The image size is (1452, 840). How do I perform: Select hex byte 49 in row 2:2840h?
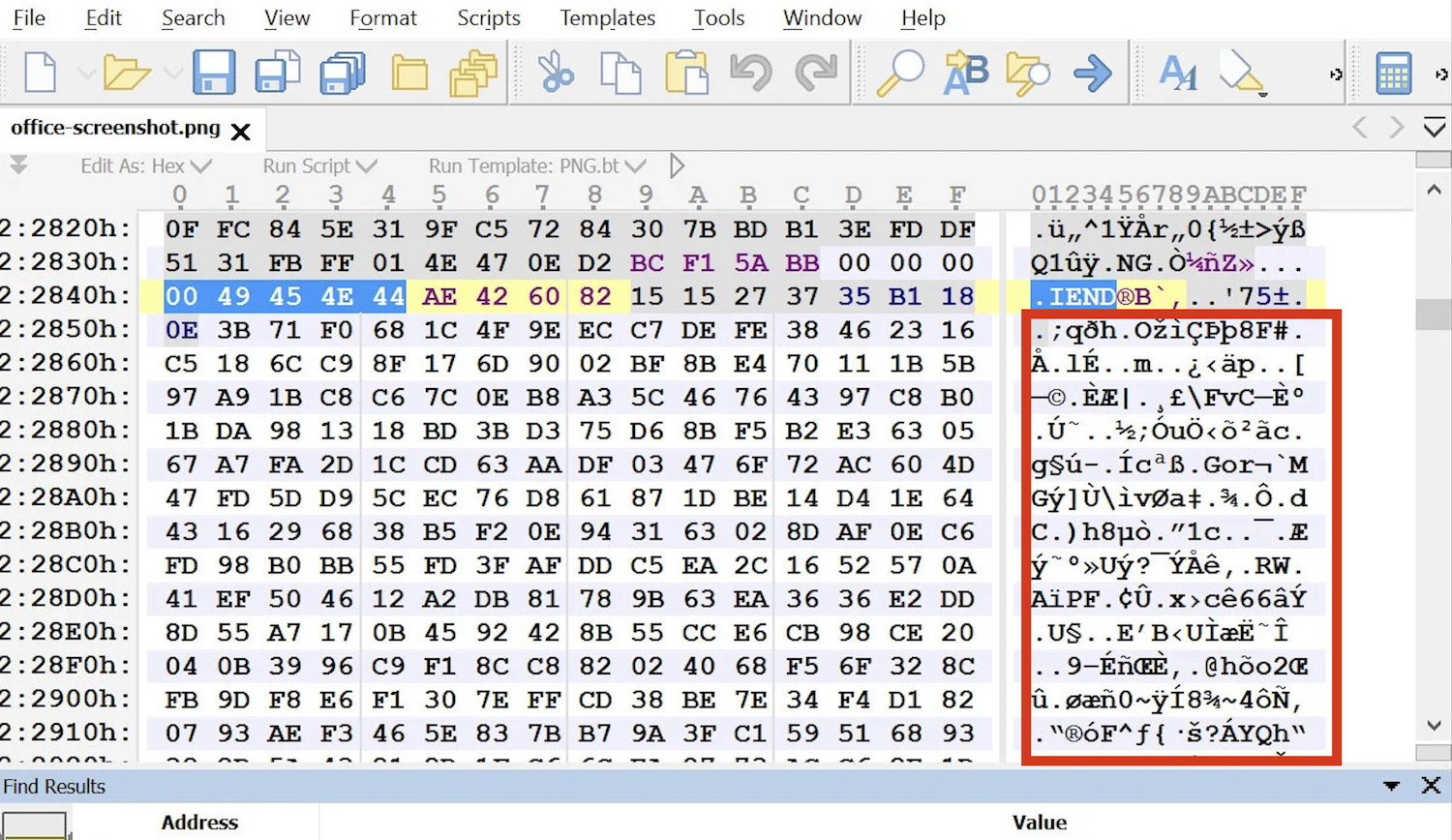click(232, 296)
